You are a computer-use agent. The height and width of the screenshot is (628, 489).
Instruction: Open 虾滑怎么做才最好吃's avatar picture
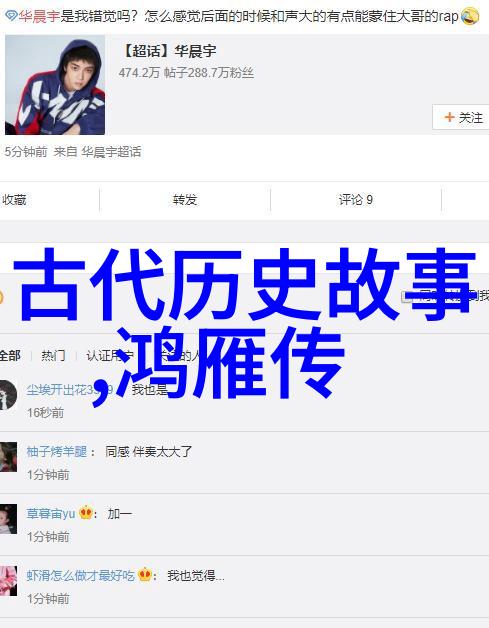[8, 581]
